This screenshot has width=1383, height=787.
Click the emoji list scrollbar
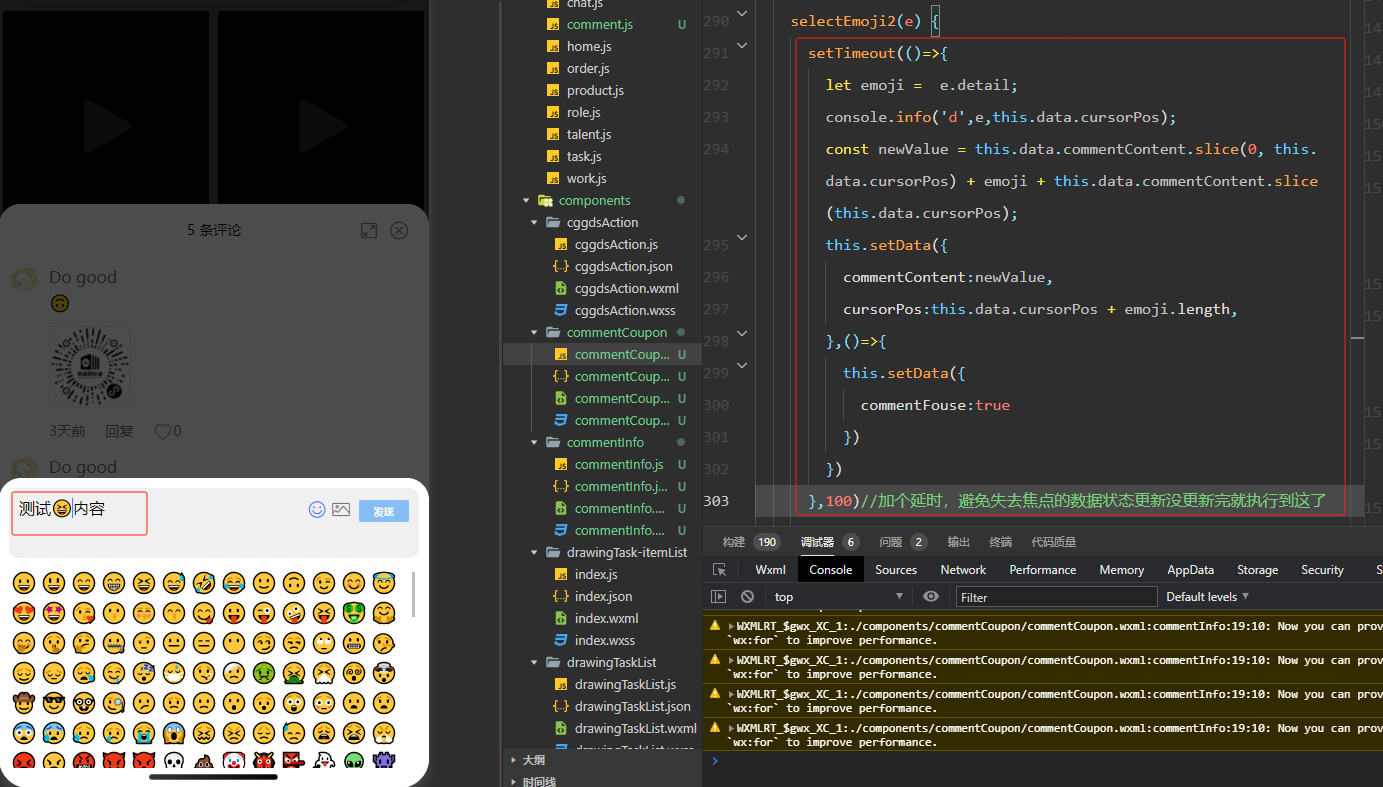click(413, 595)
